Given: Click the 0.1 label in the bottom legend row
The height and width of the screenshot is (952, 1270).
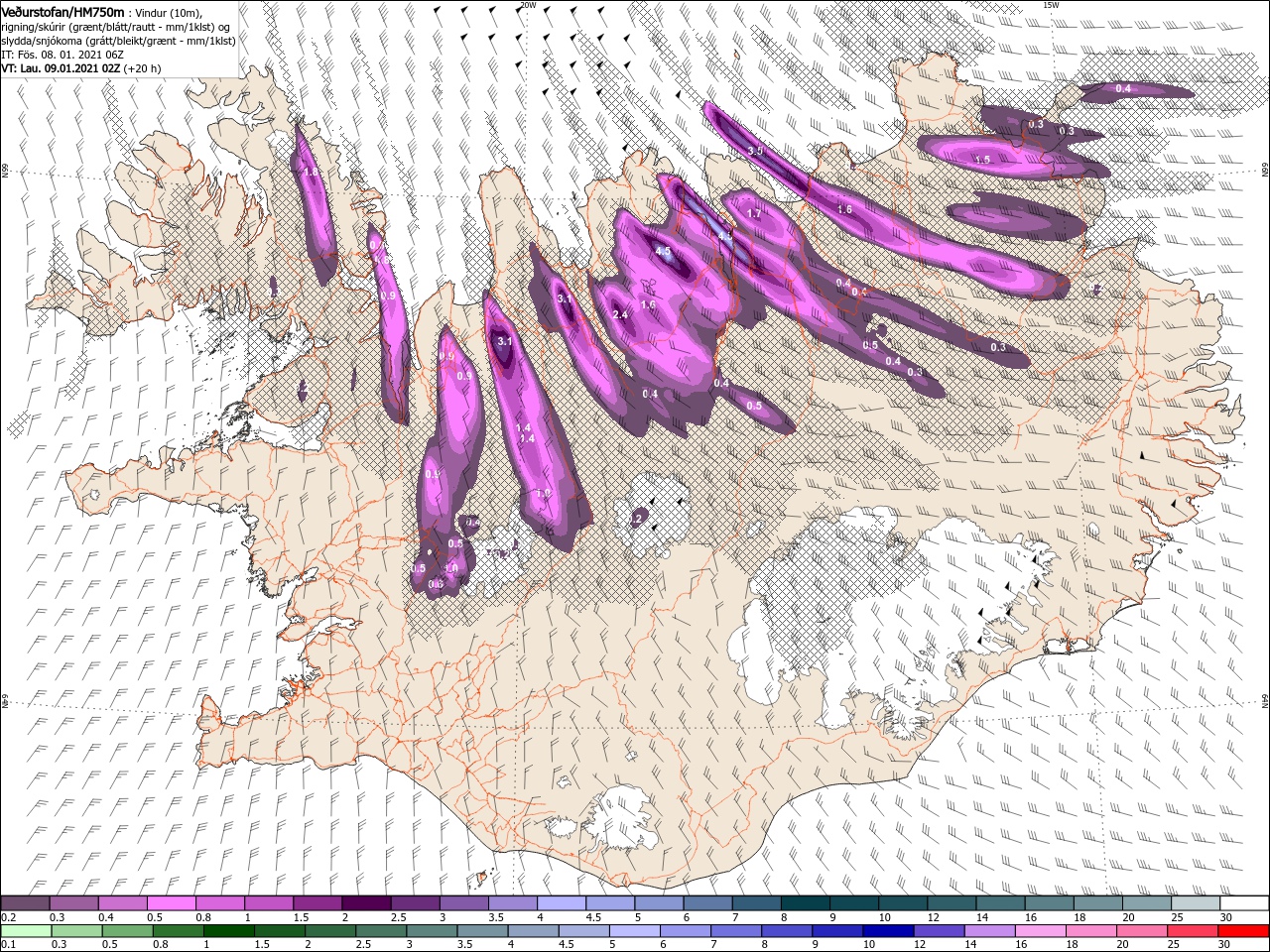Looking at the screenshot, I should pyautogui.click(x=8, y=945).
